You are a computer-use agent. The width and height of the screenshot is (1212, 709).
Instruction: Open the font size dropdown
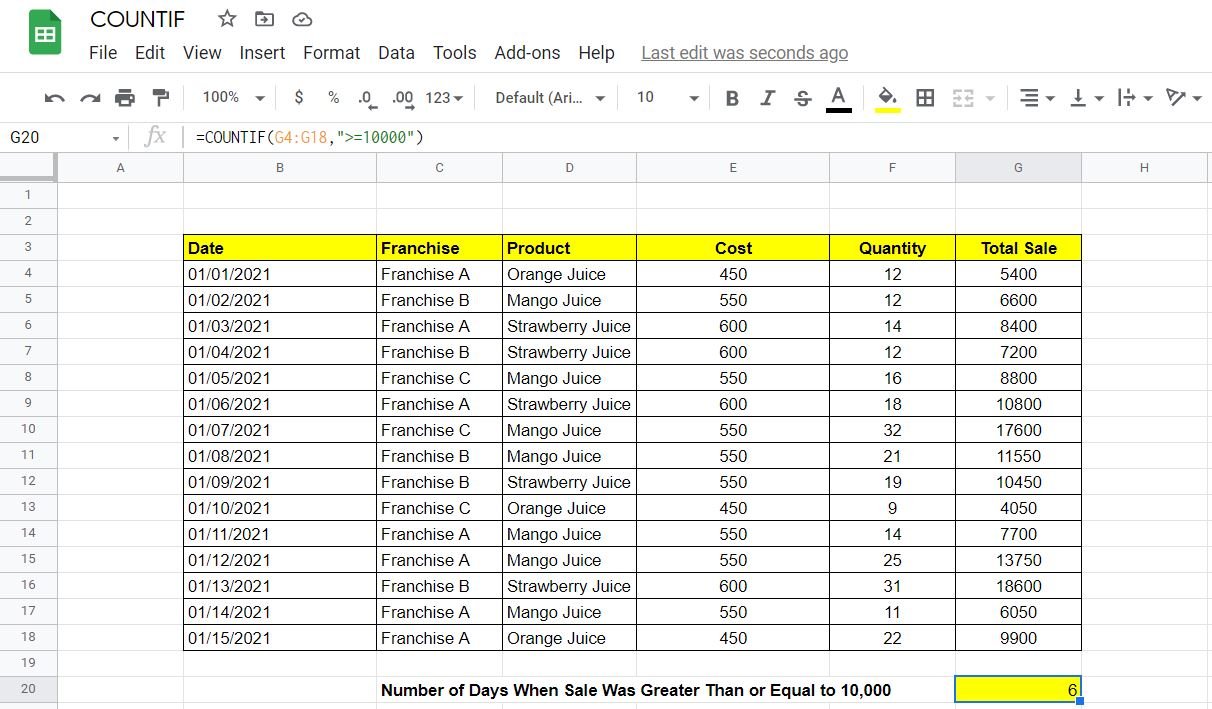click(667, 98)
